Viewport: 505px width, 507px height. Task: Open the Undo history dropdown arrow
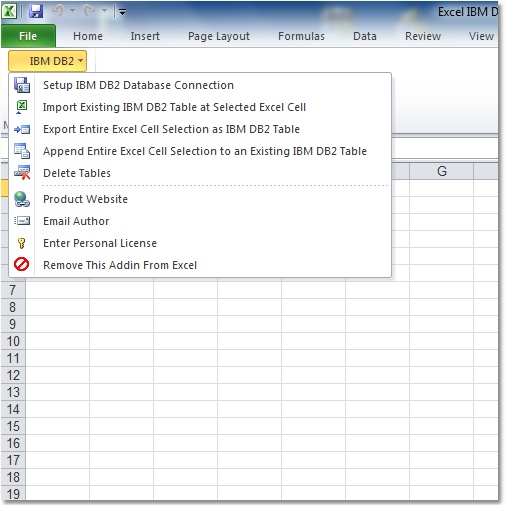(x=72, y=11)
